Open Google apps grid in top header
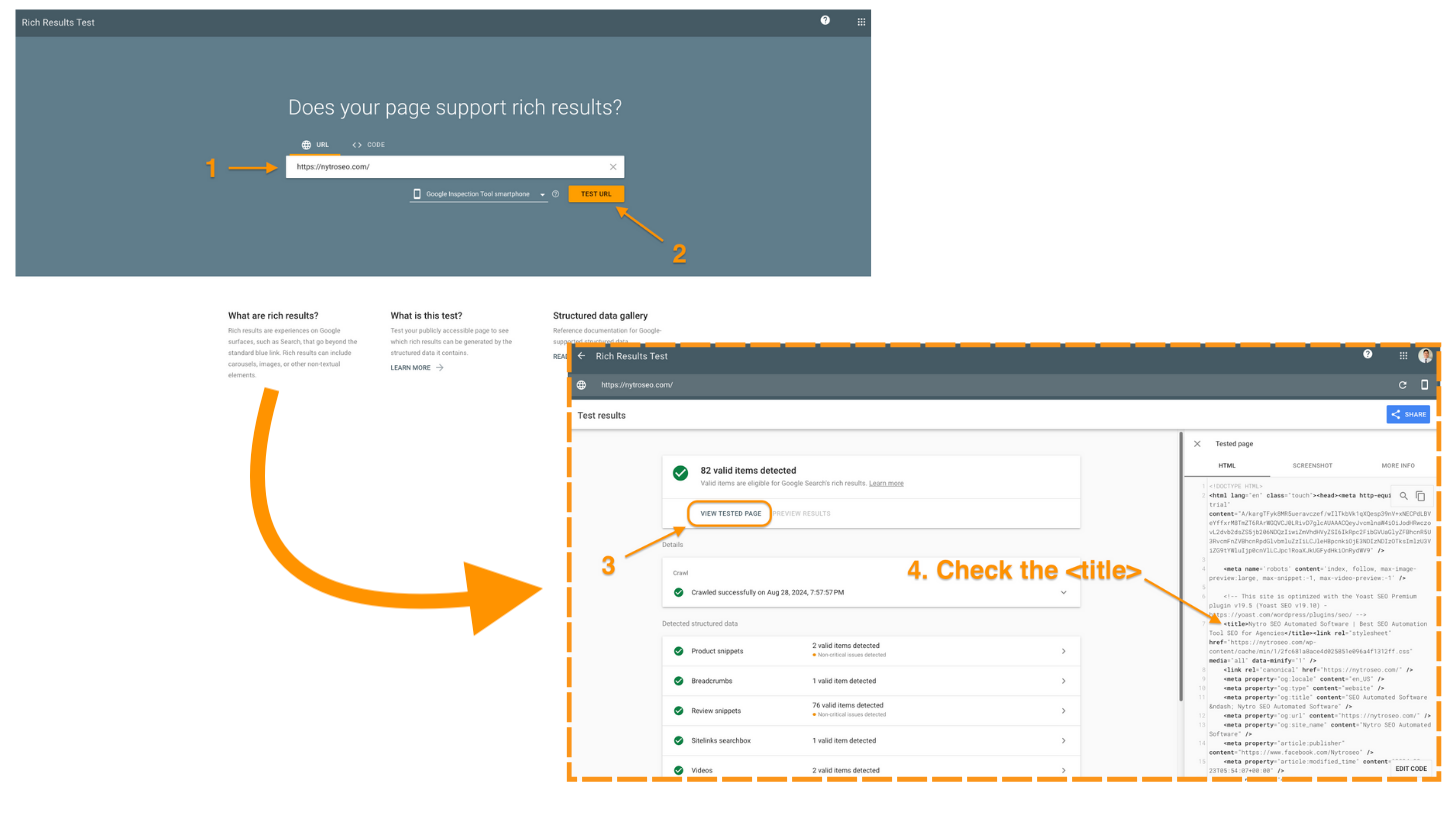The image size is (1456, 816). click(861, 21)
